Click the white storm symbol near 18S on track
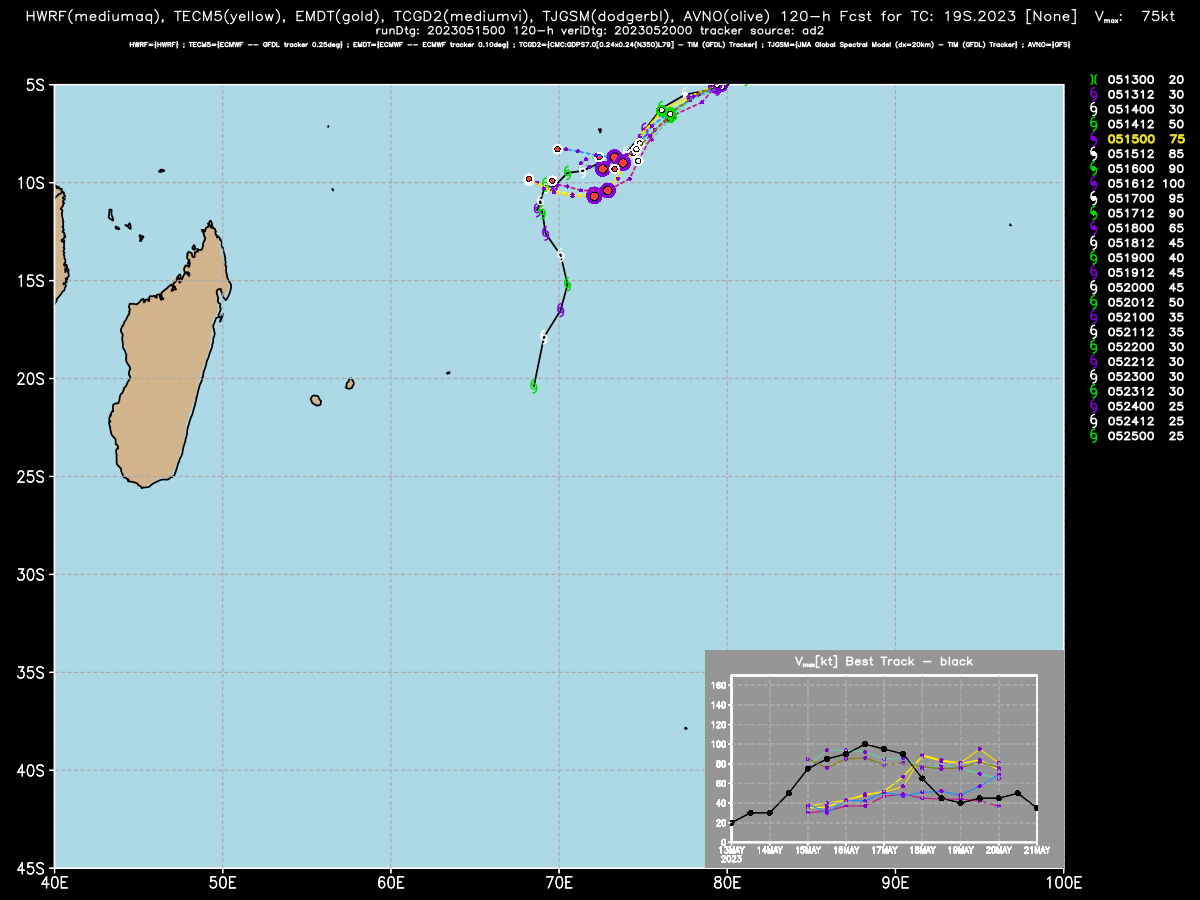 [x=544, y=337]
